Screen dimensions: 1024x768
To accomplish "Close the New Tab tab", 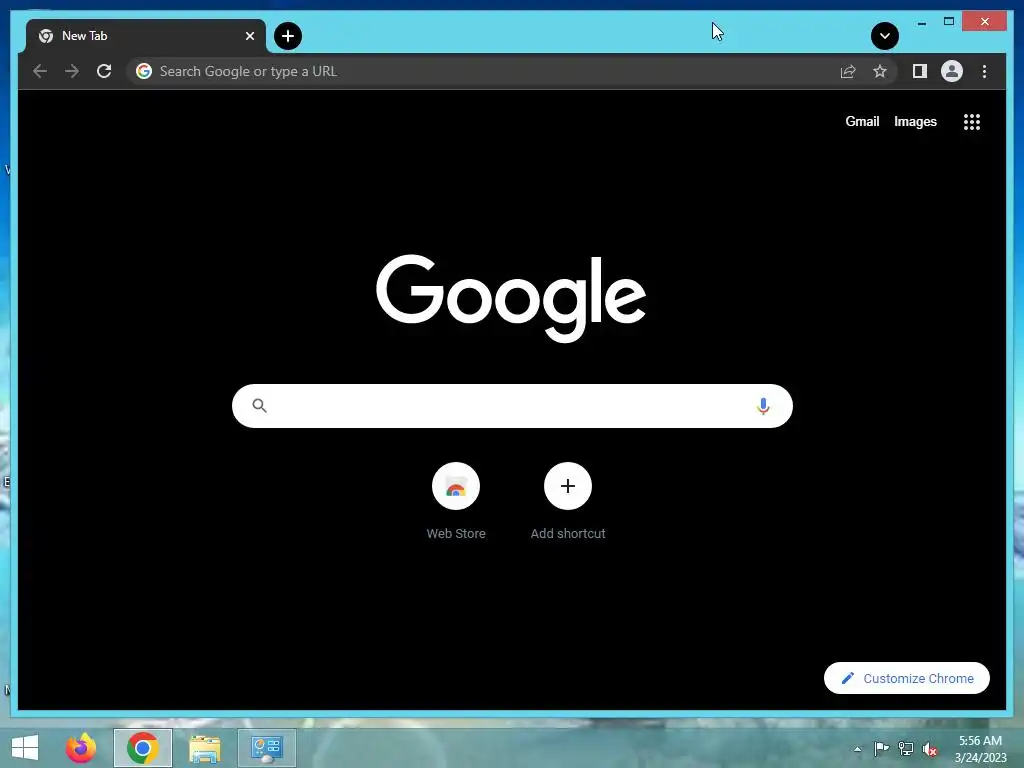I will coord(249,36).
